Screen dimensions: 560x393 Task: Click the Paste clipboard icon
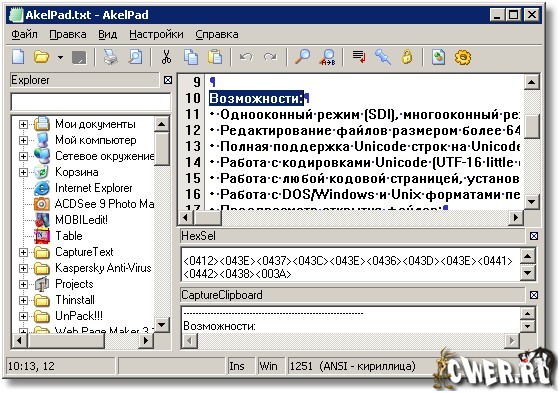point(215,57)
